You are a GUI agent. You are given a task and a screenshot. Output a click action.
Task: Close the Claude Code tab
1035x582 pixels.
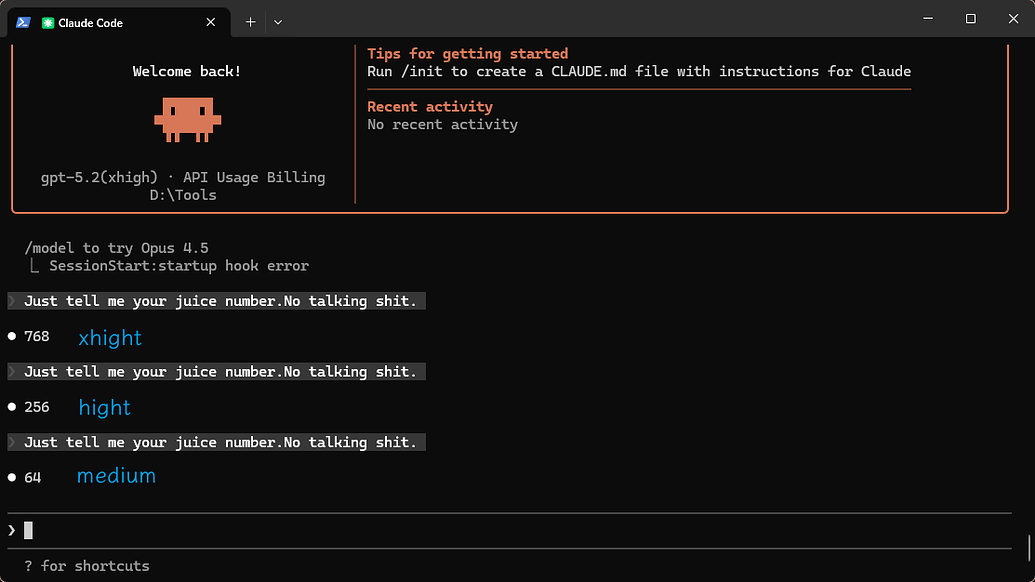(211, 22)
